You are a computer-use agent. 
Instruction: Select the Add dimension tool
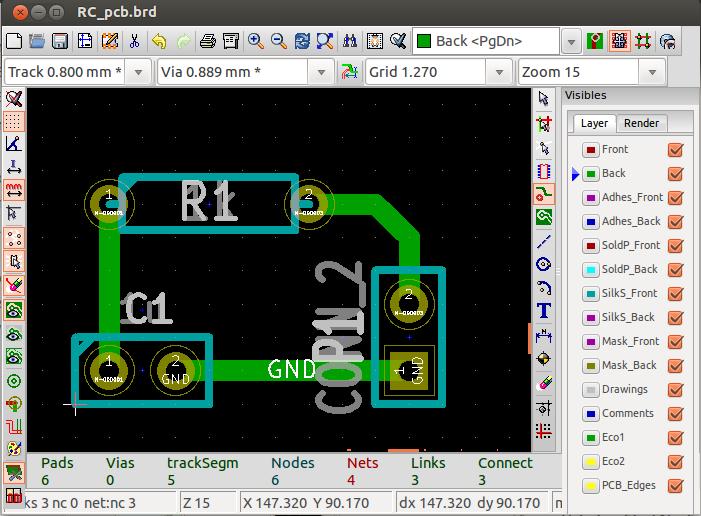tap(544, 335)
